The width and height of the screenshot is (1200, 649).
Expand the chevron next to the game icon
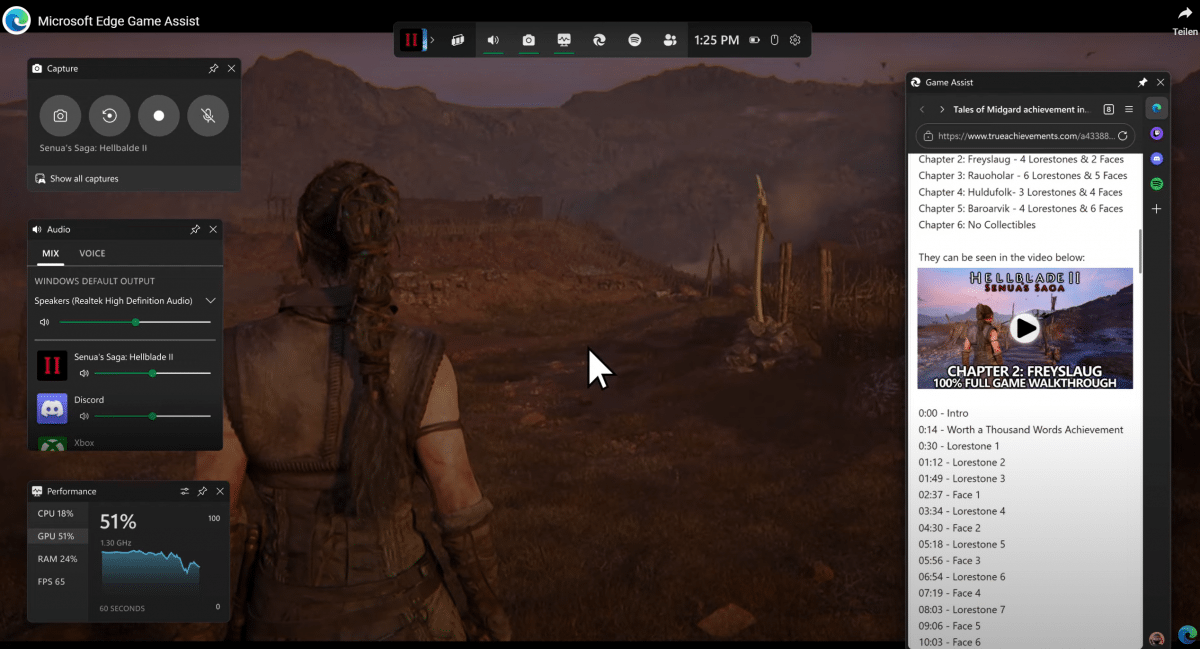[433, 40]
